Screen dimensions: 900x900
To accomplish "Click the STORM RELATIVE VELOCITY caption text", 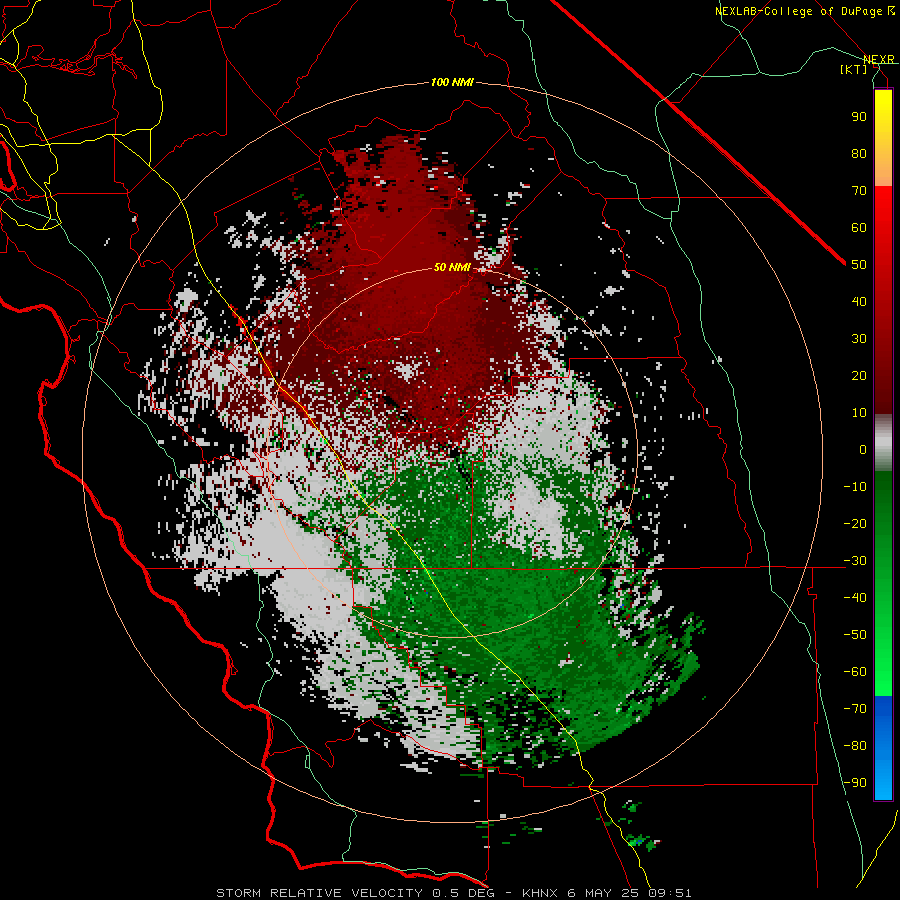I will 319,893.
